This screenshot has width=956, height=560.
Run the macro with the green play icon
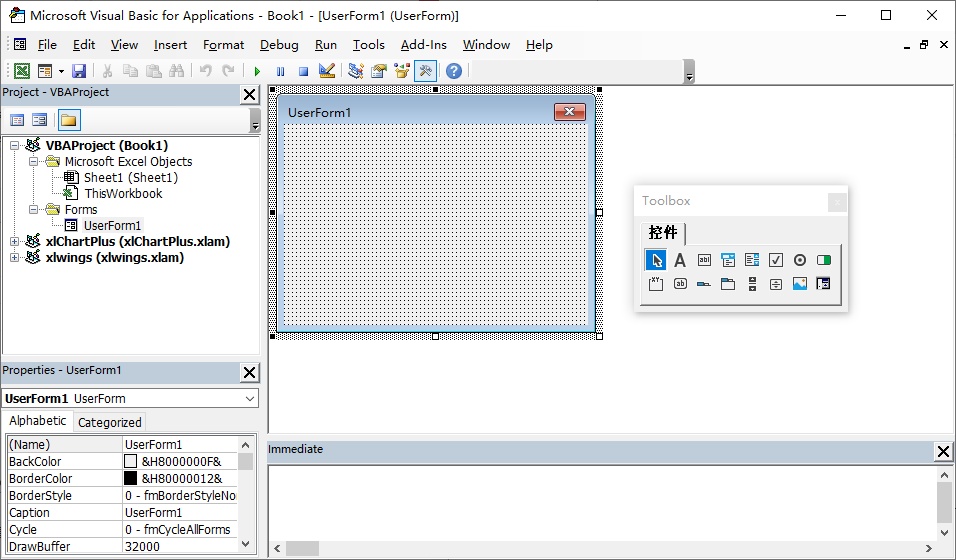tap(257, 71)
